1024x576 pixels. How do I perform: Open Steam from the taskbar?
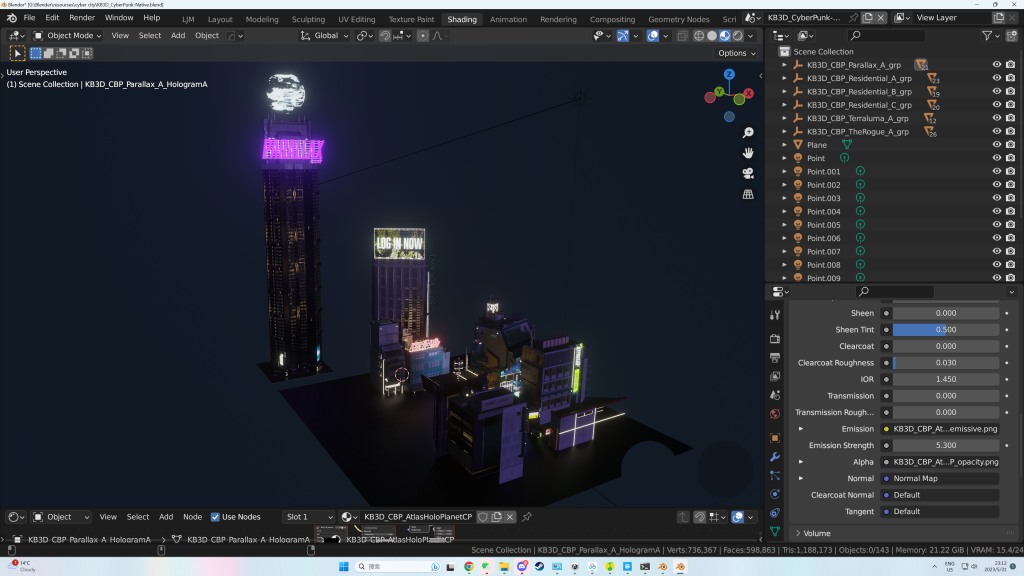click(x=539, y=566)
